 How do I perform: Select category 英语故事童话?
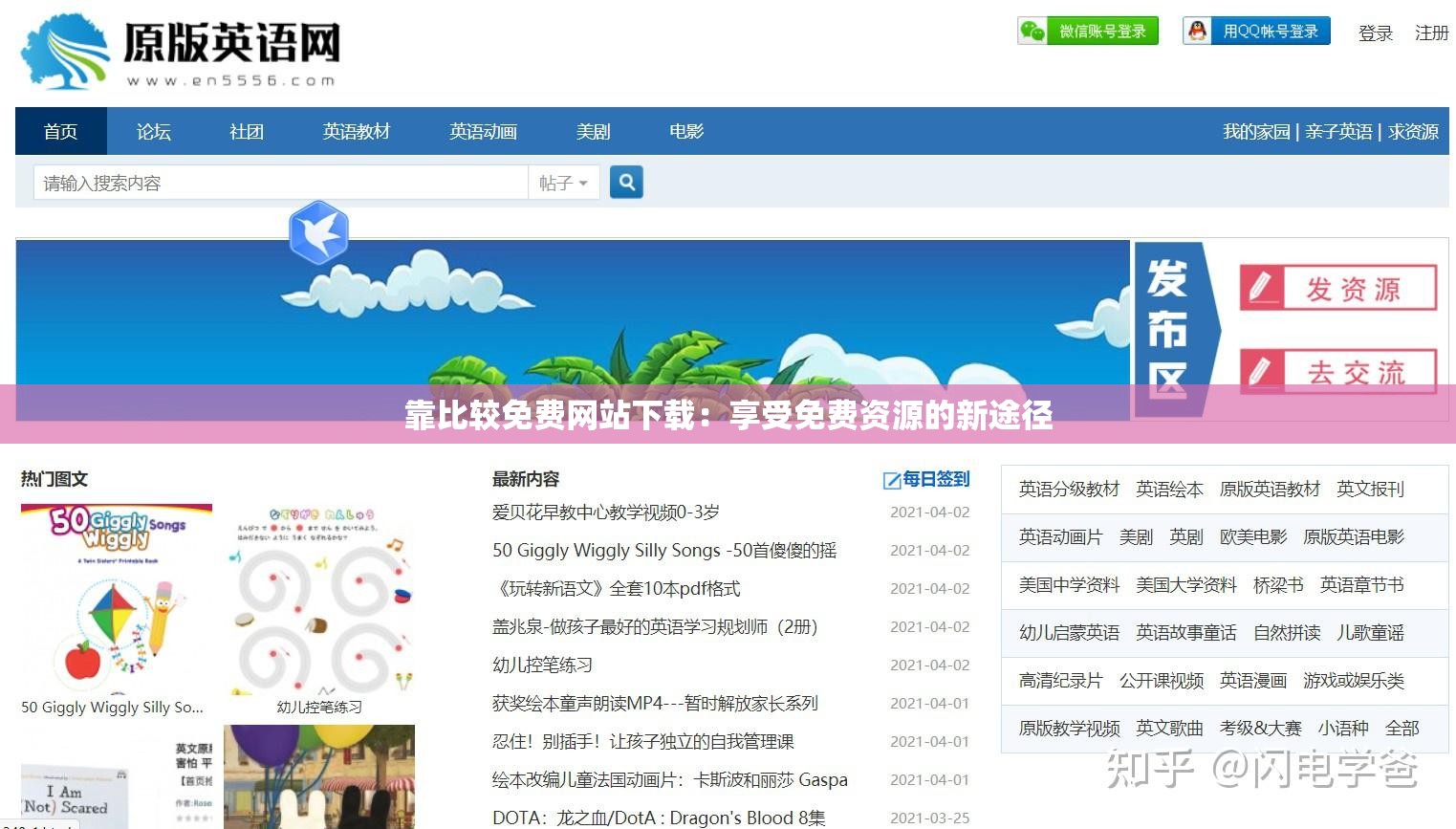pos(1186,633)
